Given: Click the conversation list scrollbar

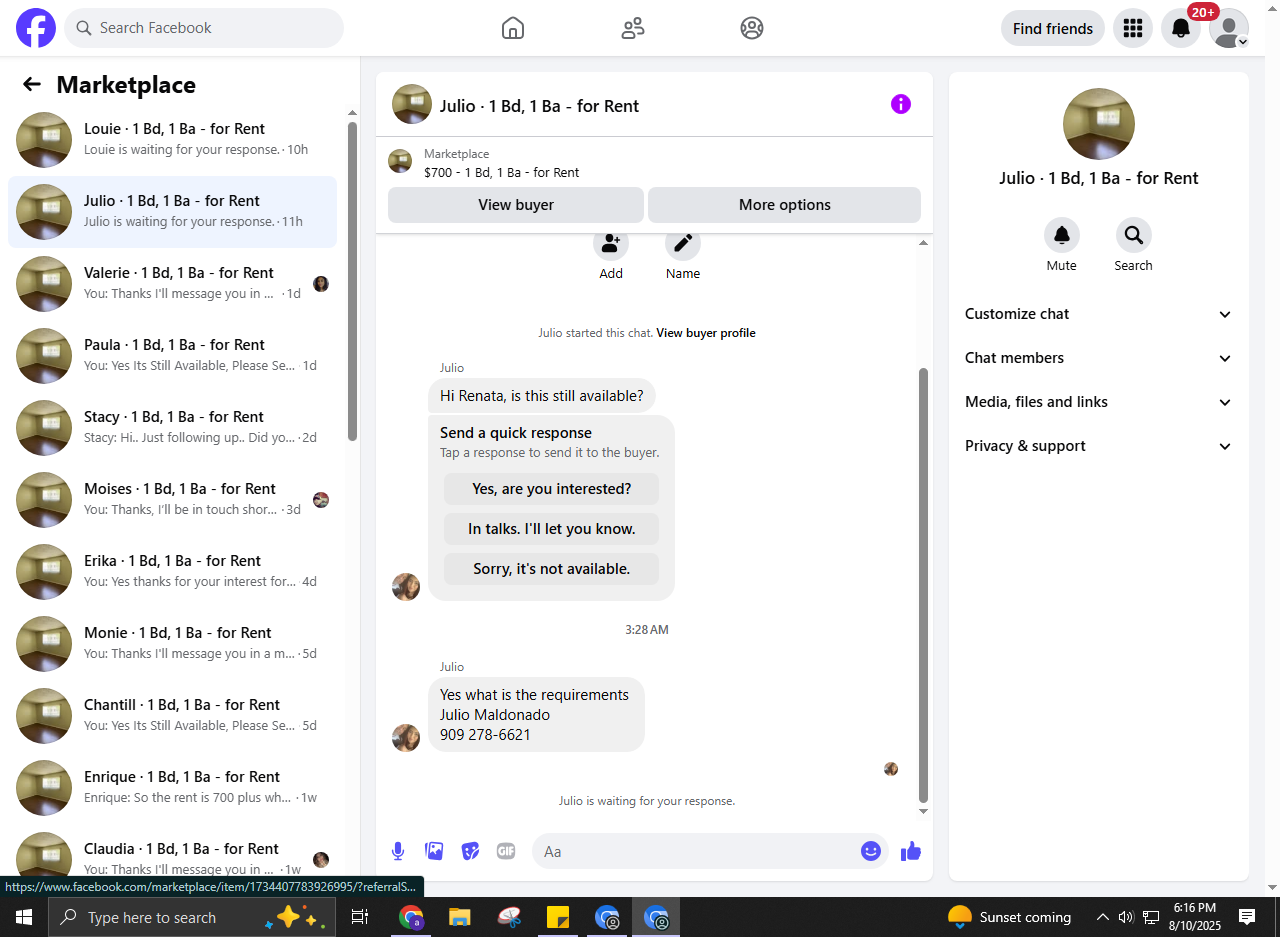Looking at the screenshot, I should pyautogui.click(x=352, y=280).
